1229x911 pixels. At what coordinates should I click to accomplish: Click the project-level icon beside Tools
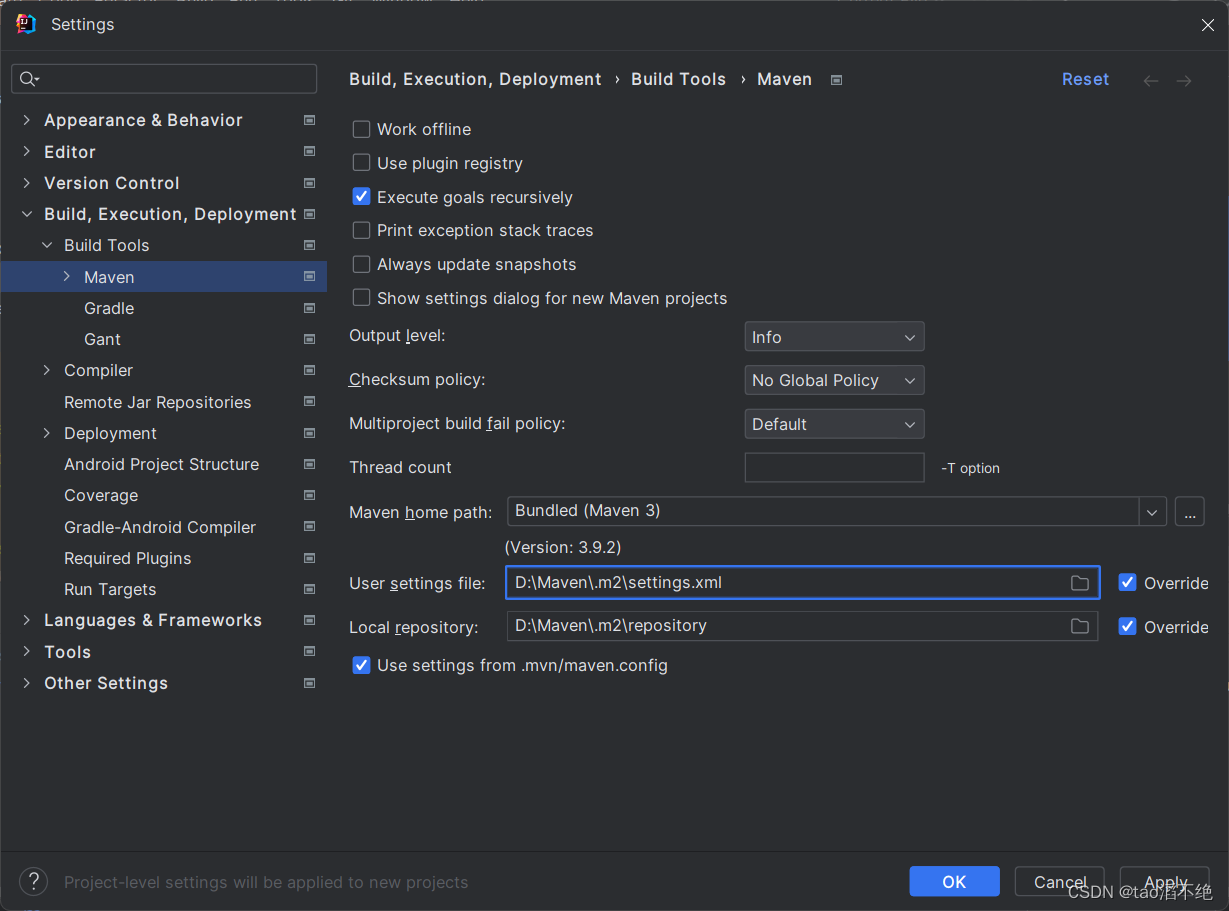coord(309,652)
